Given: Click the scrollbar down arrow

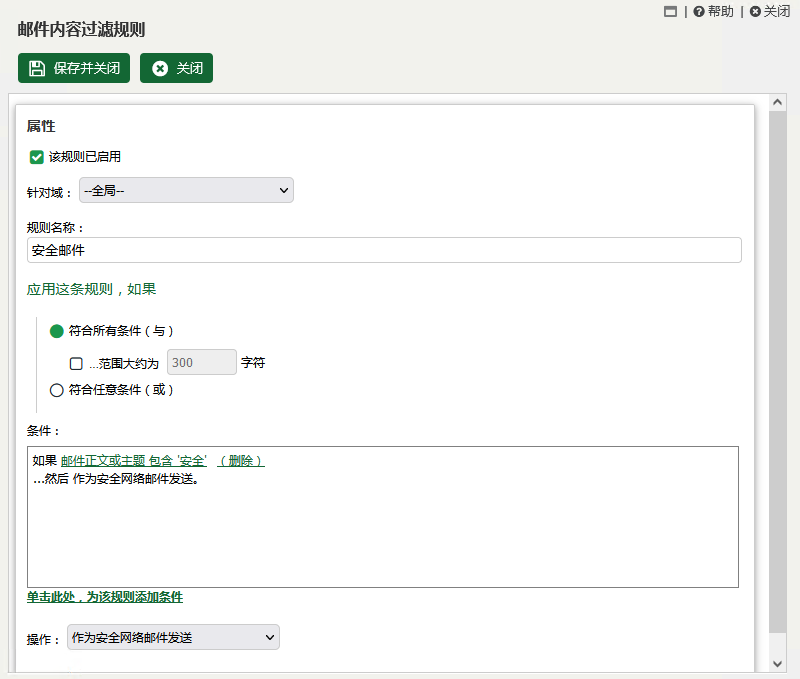Looking at the screenshot, I should coord(777,664).
